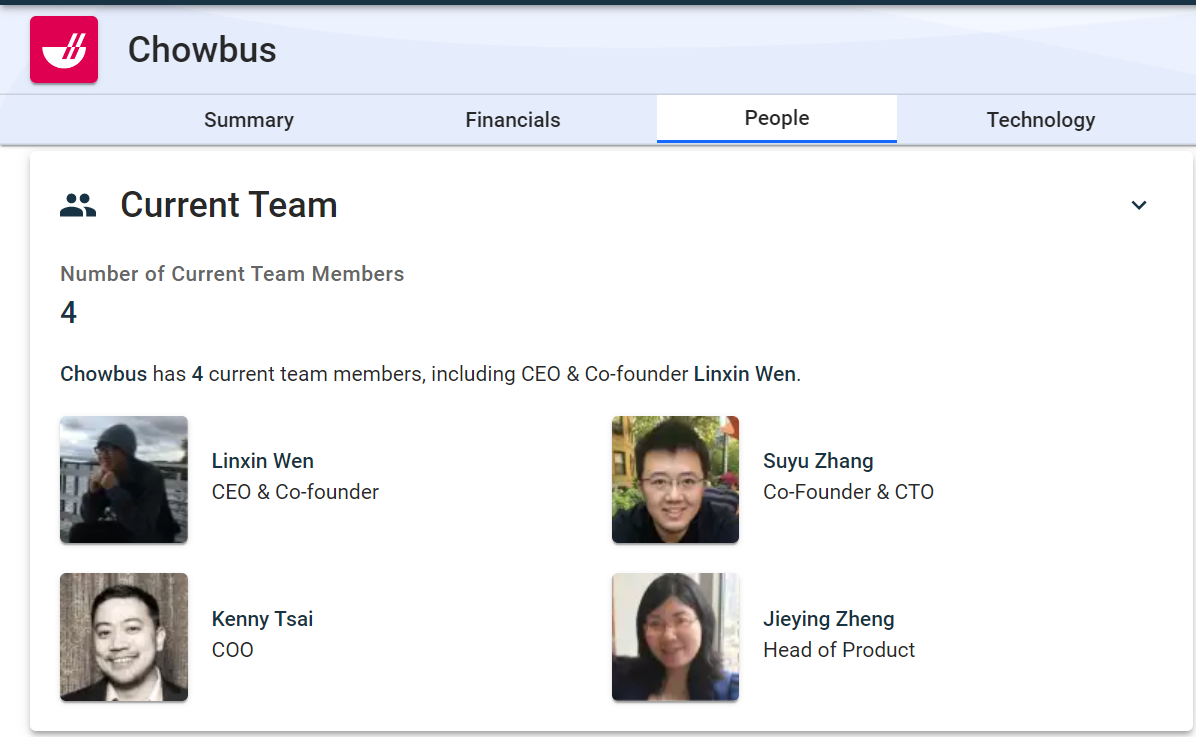The height and width of the screenshot is (737, 1196).
Task: Click the Current Team people icon
Action: 78,206
